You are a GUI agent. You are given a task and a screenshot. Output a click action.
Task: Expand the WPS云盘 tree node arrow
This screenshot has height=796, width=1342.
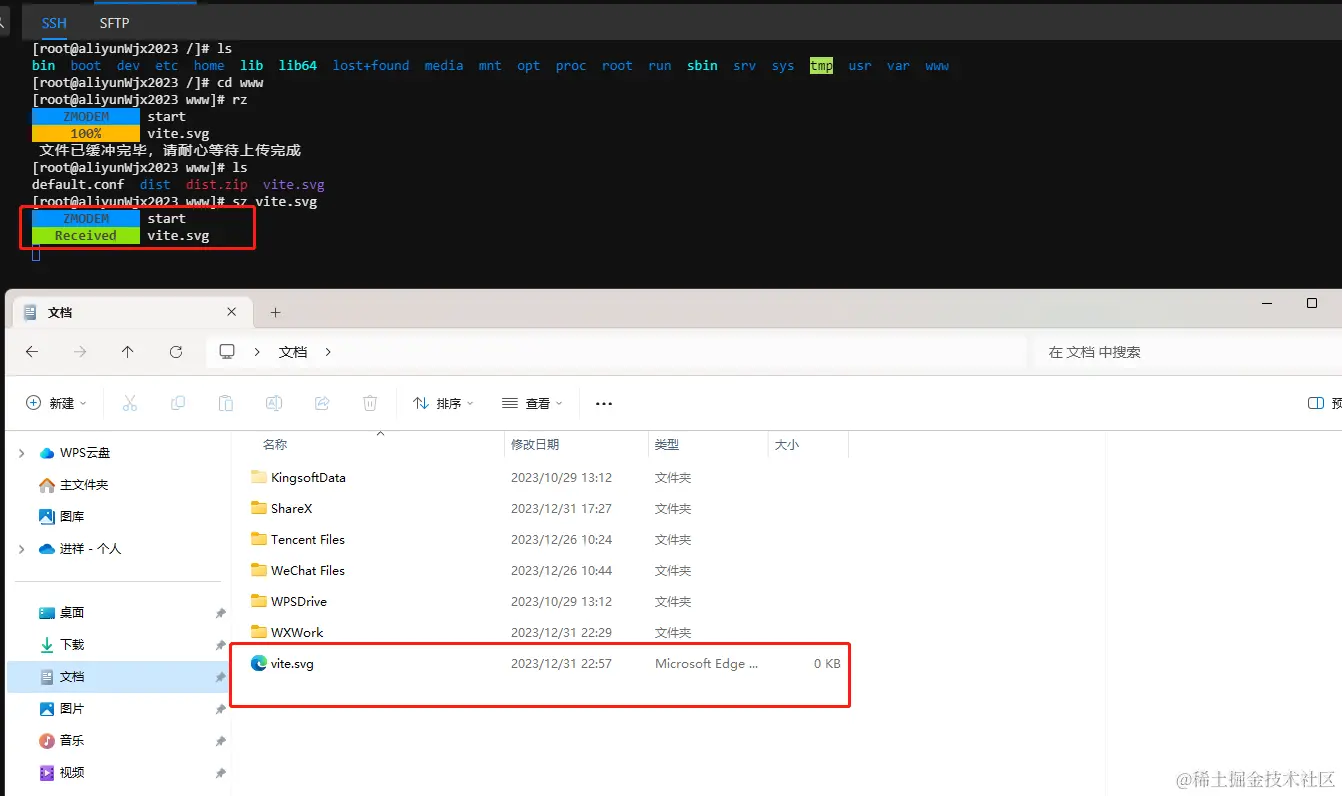pos(22,453)
